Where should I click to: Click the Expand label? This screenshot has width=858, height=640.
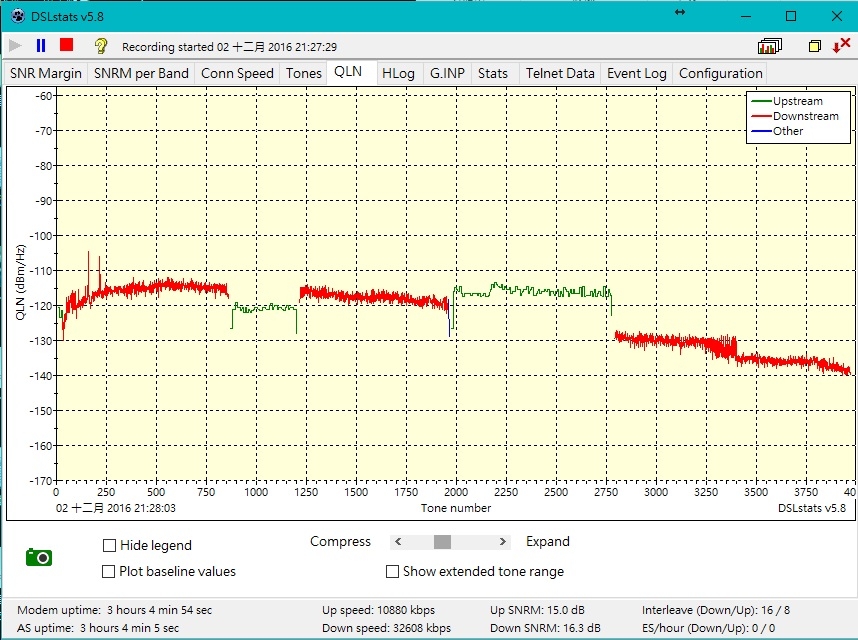(548, 542)
